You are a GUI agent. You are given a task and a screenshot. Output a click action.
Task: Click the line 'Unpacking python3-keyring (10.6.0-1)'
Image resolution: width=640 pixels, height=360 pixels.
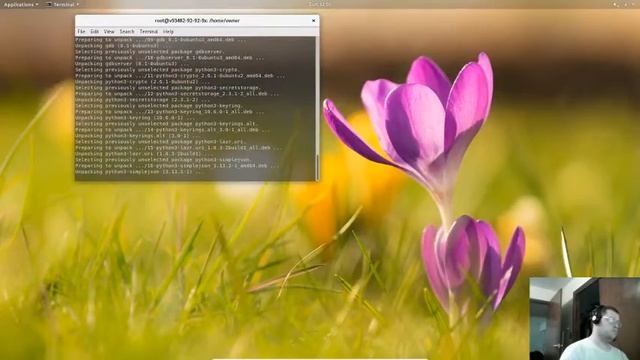[x=135, y=118]
